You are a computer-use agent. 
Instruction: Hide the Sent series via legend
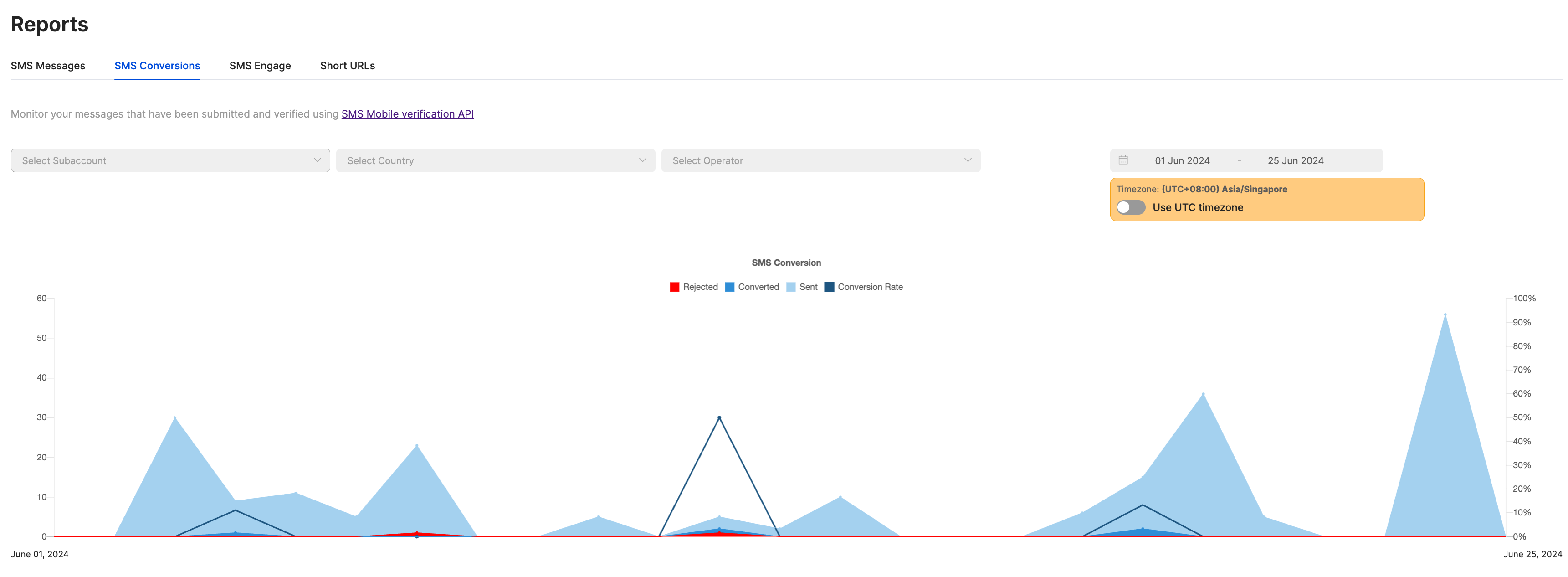coord(791,287)
